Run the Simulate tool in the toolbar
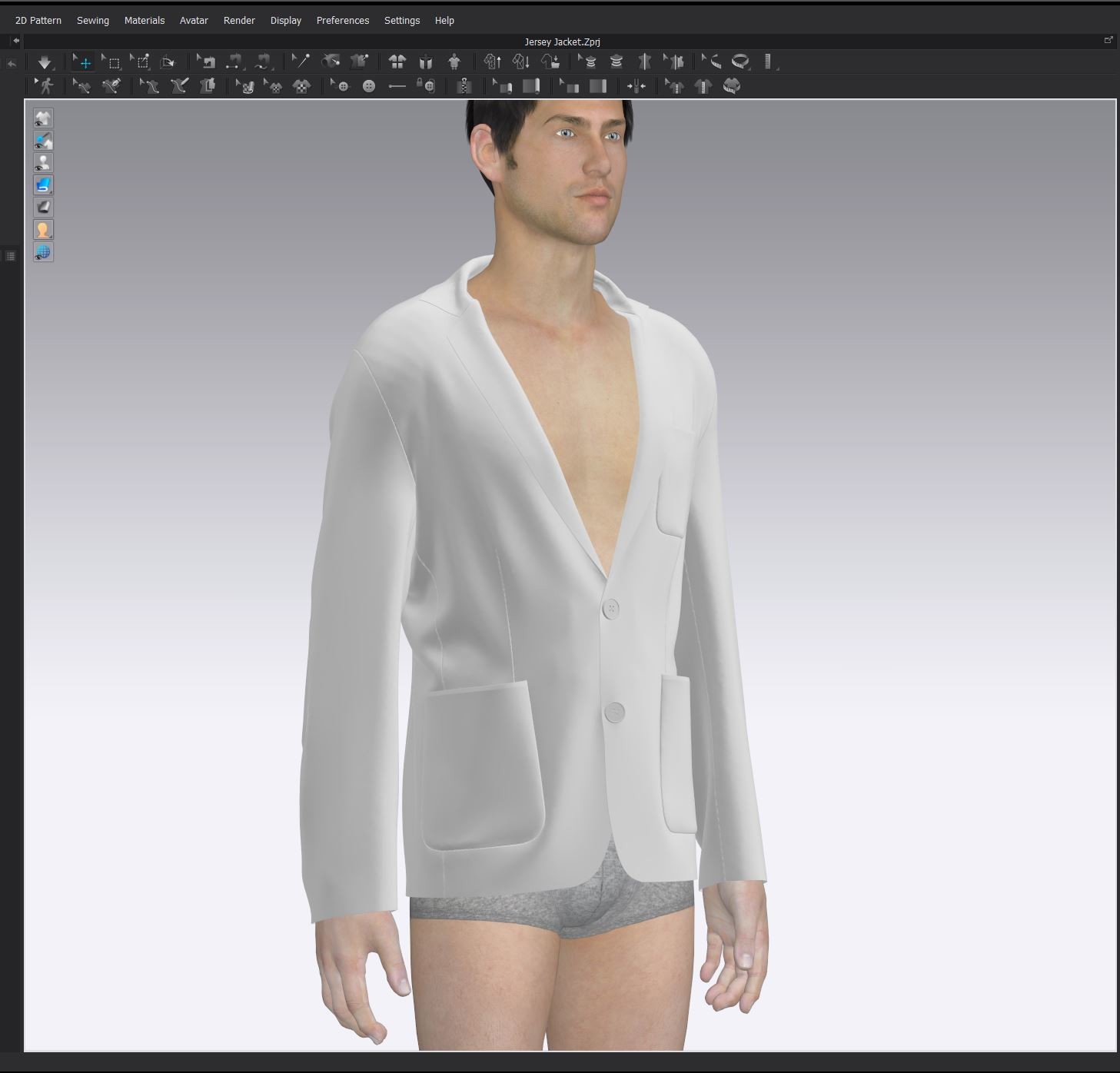Screen dimensions: 1120x1073 pos(45,61)
